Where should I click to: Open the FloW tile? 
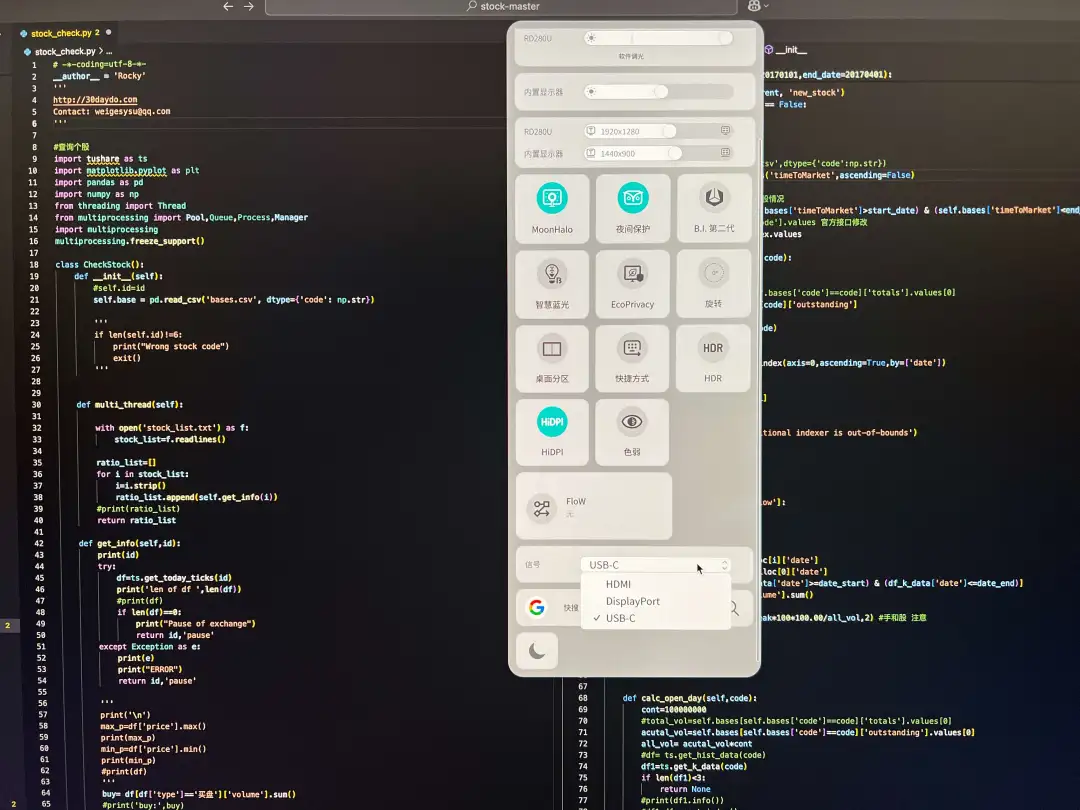pos(594,506)
